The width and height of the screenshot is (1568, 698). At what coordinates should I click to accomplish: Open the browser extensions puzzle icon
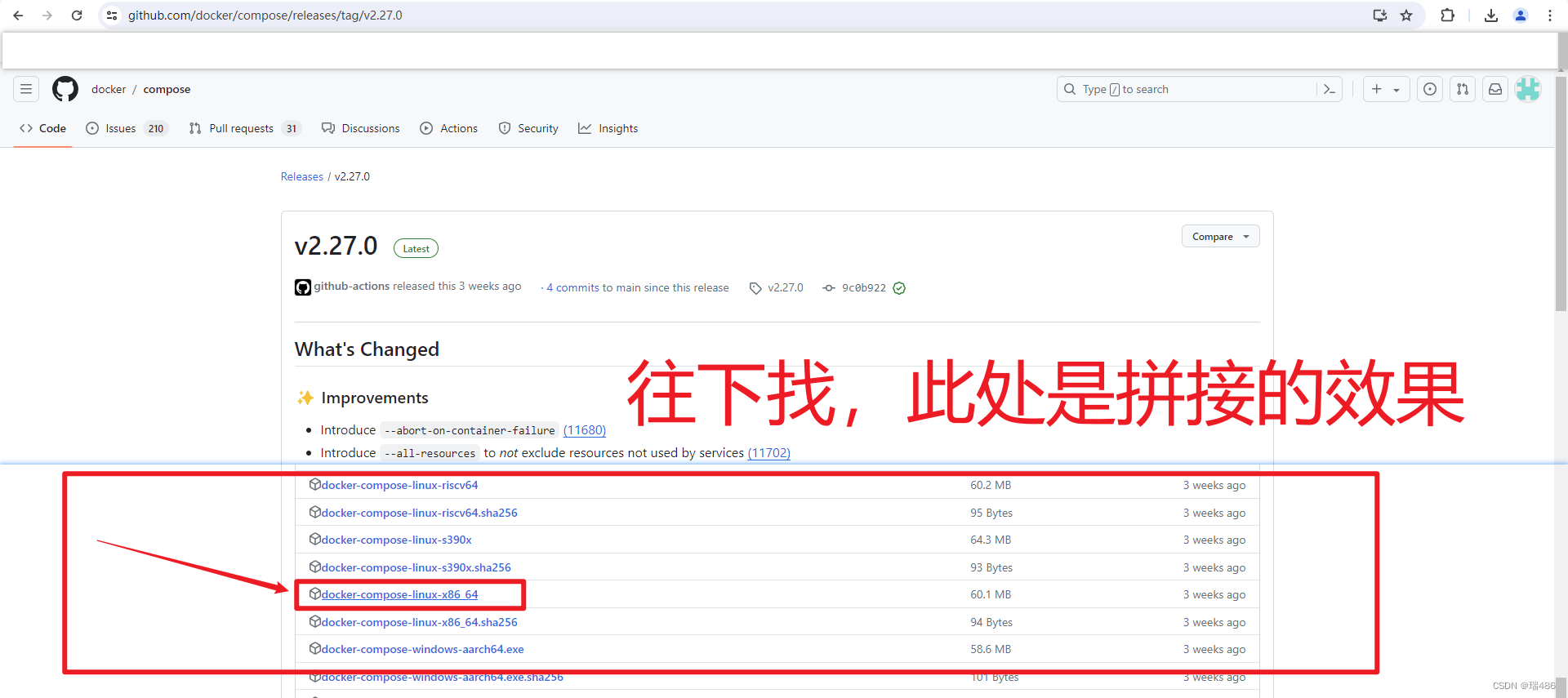(x=1447, y=16)
